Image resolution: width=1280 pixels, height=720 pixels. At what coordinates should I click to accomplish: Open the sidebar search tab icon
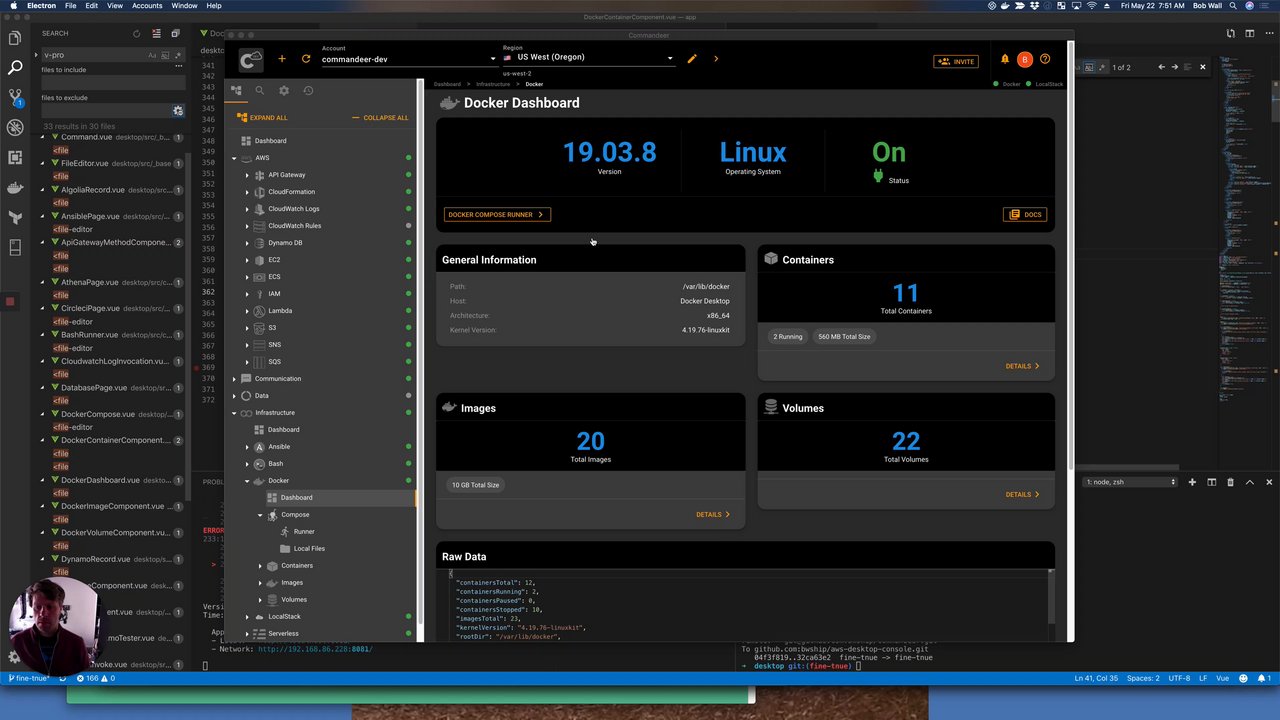click(x=259, y=90)
